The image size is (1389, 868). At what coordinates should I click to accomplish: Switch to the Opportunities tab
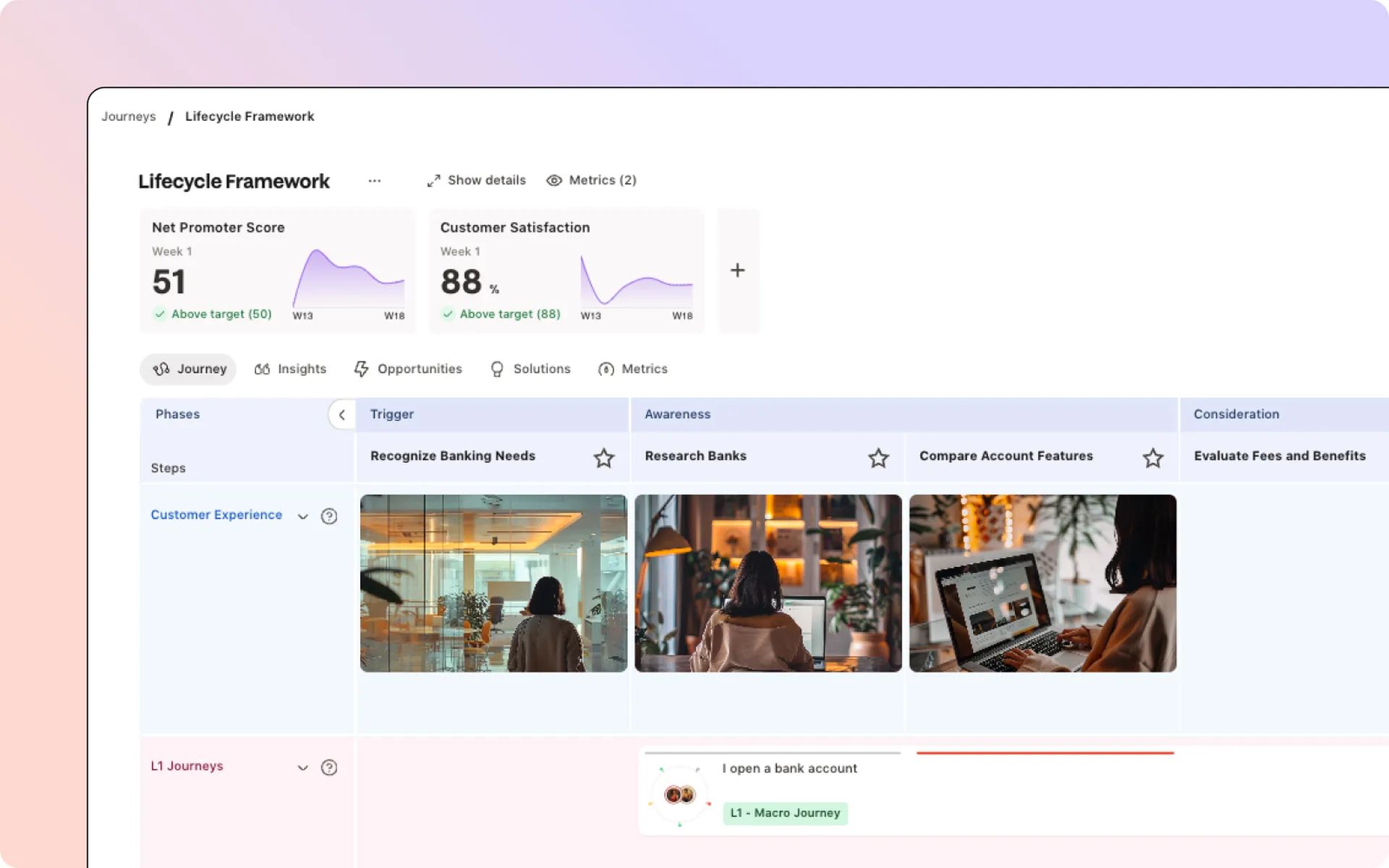click(x=408, y=369)
